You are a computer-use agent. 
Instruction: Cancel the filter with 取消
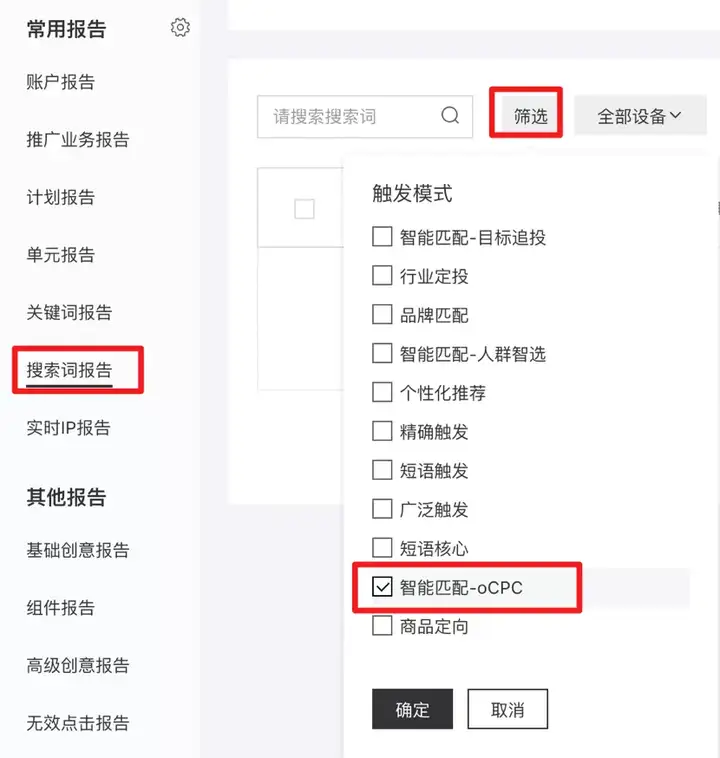[508, 709]
